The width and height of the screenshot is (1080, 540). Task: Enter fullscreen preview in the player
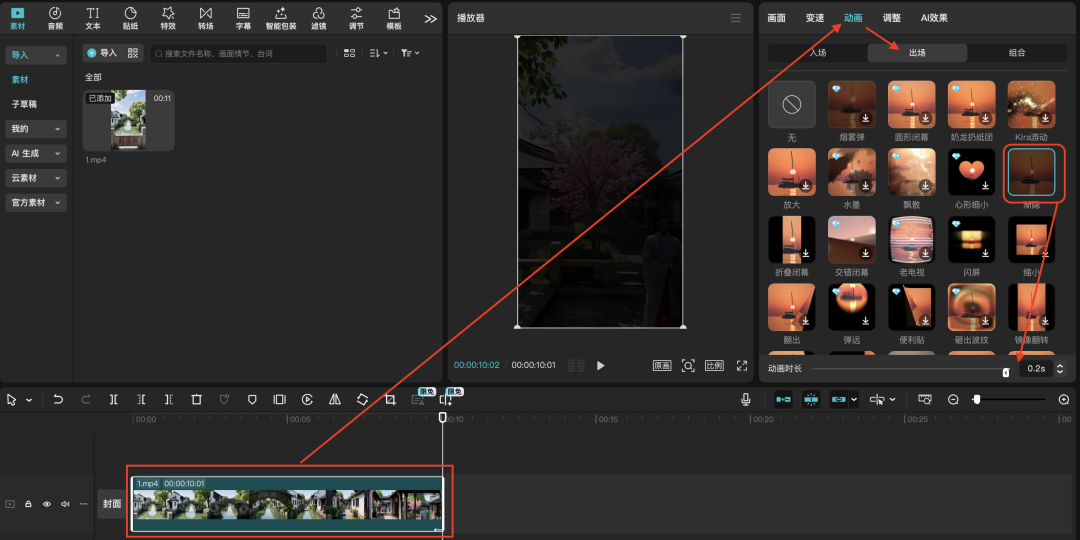pyautogui.click(x=742, y=366)
